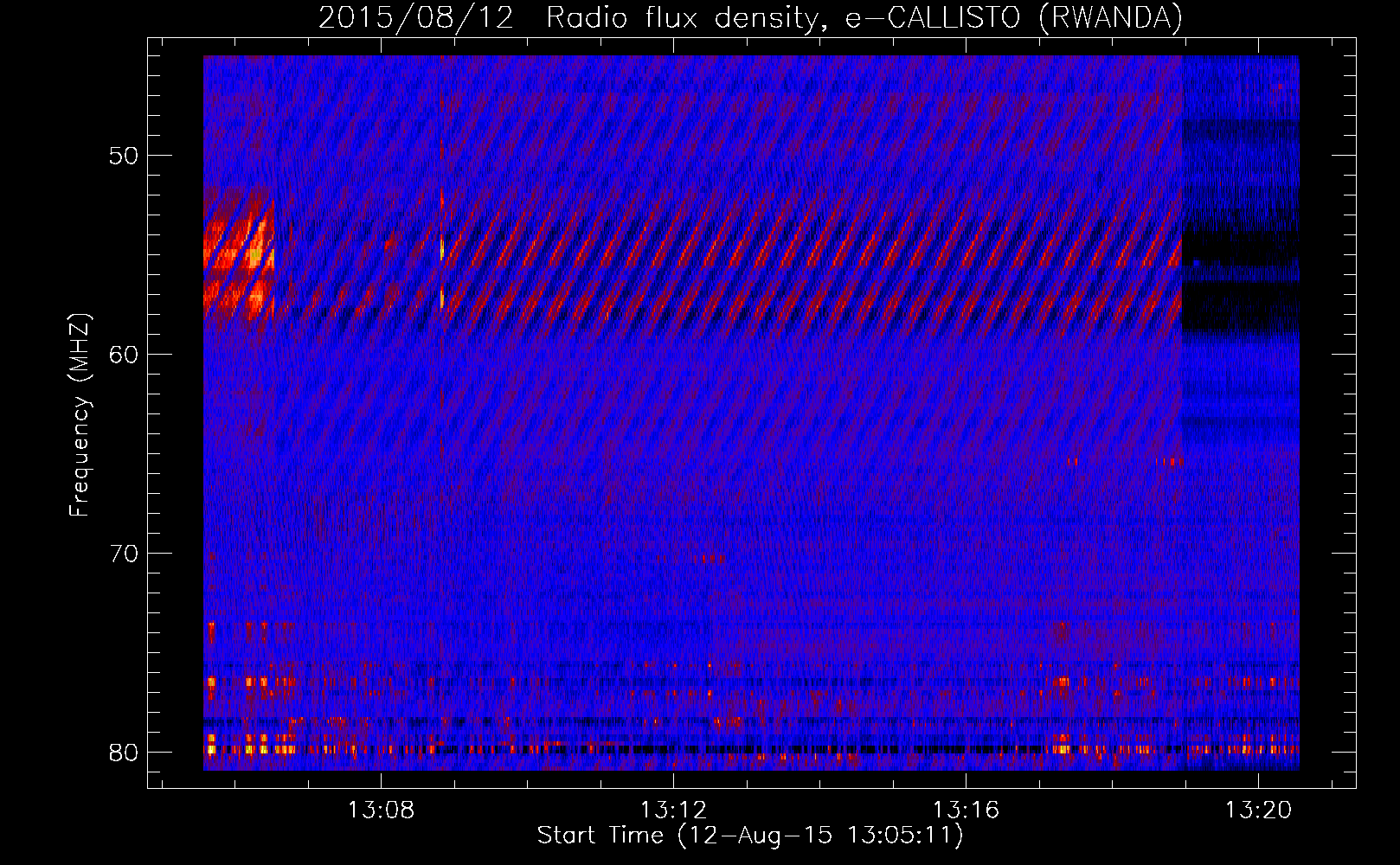The height and width of the screenshot is (865, 1400).
Task: Click the 70 MHz tick label
Action: 123,554
